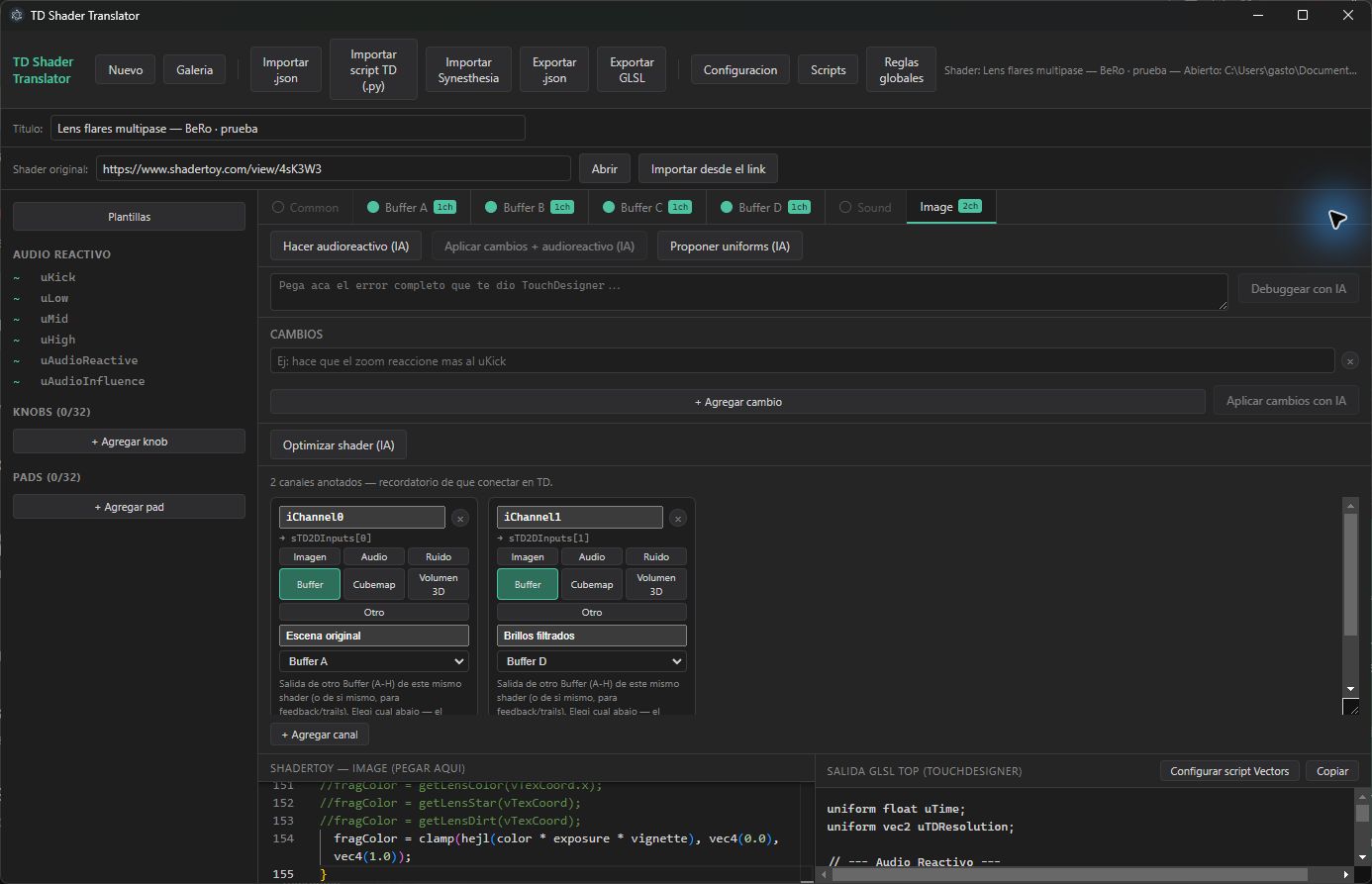Screen dimensions: 1372x884
Task: Open the Buffer A dropdown in iChannel0
Action: coord(374,661)
